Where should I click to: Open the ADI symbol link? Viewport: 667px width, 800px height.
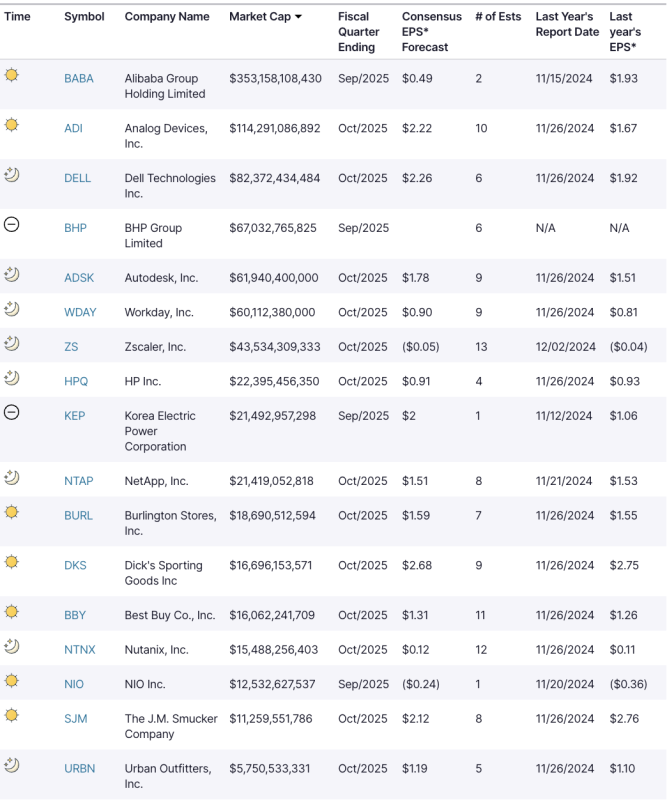[x=73, y=128]
